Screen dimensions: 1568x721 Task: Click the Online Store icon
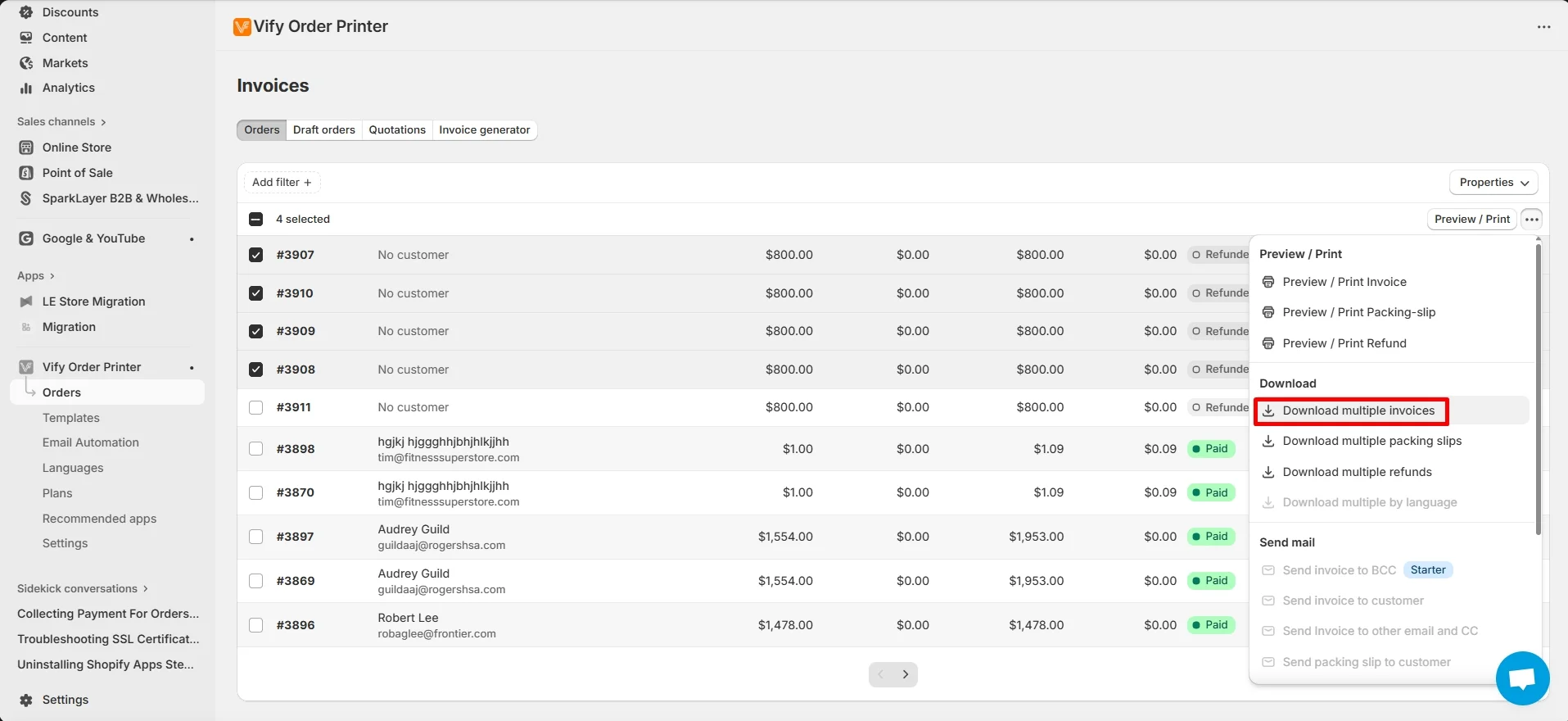point(26,147)
